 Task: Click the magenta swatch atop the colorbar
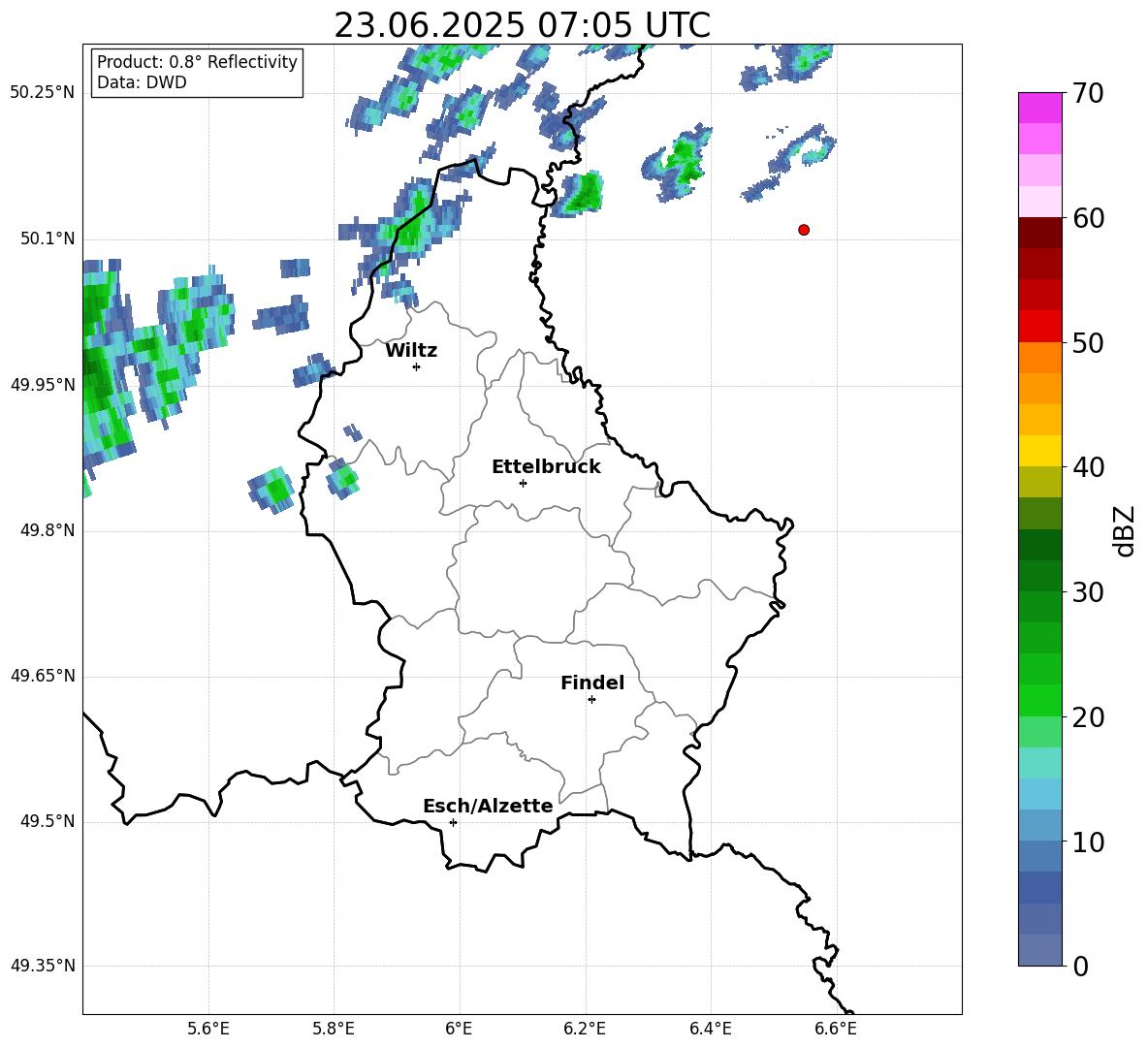pos(1039,109)
